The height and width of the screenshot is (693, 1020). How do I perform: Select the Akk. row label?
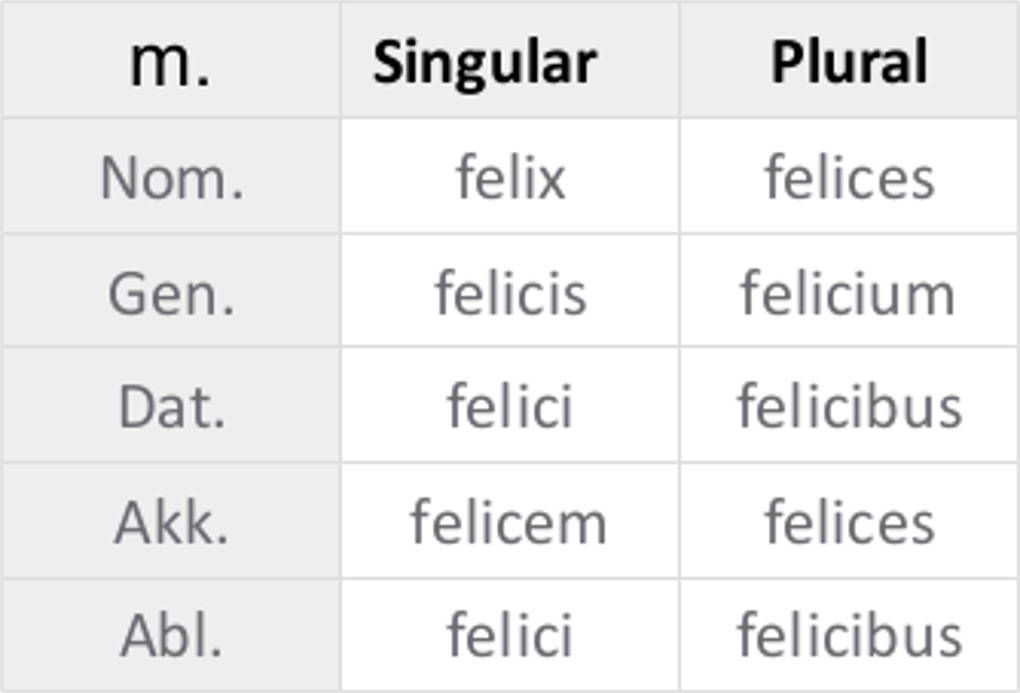(171, 522)
